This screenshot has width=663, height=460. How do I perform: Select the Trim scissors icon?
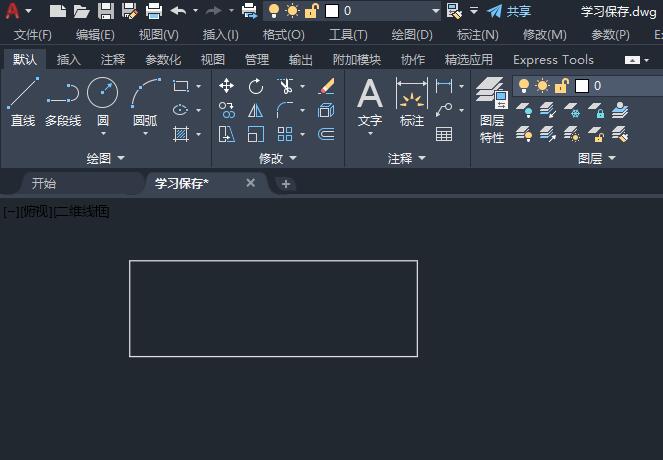pos(285,86)
